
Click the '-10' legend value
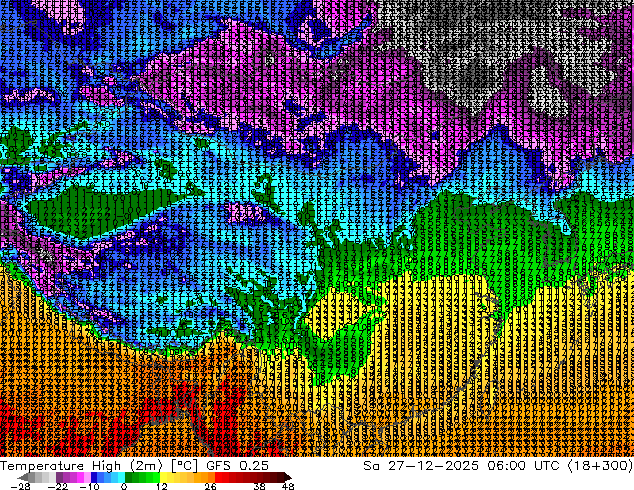pos(89,486)
